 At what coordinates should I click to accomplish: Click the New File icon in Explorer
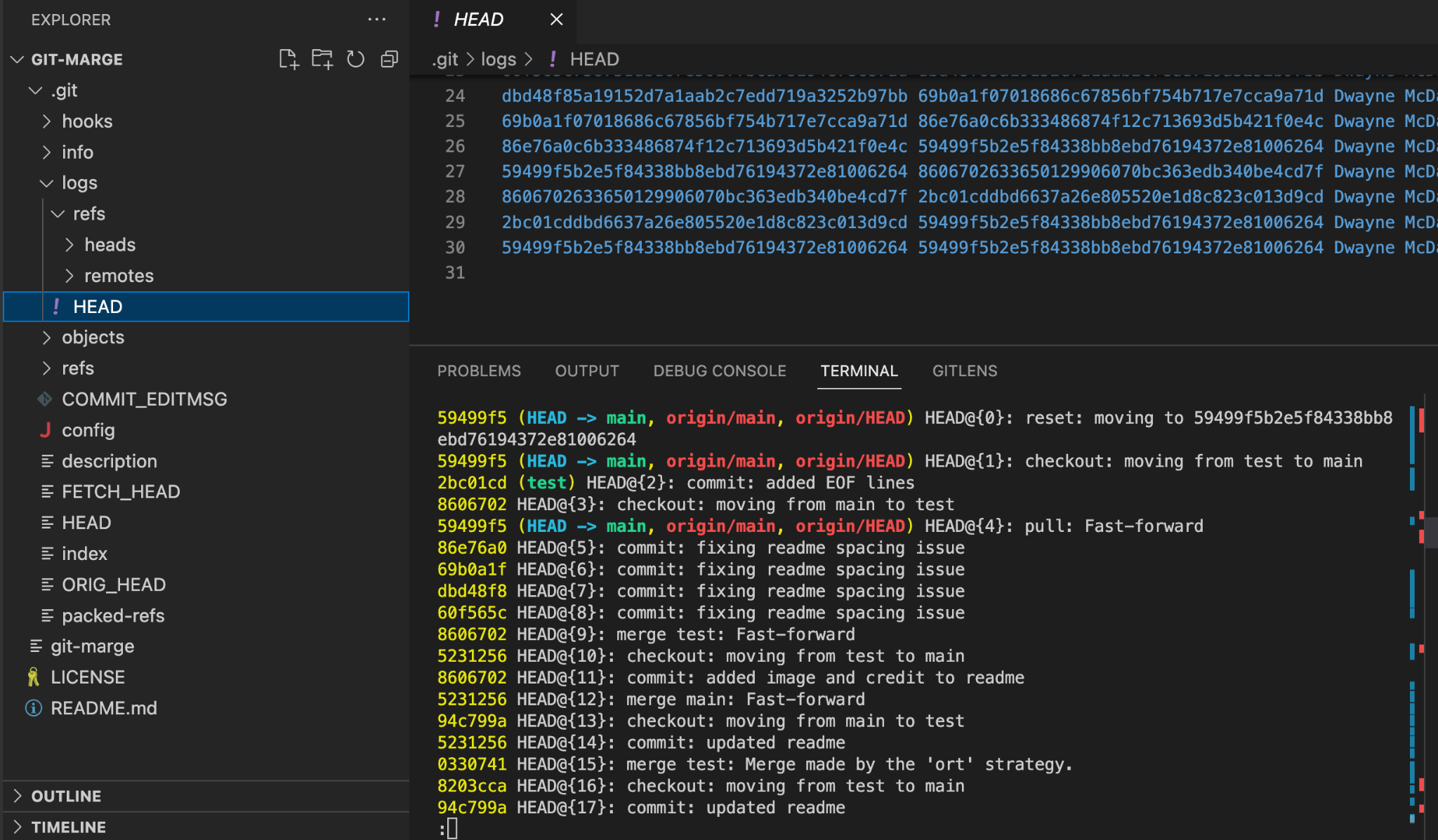pyautogui.click(x=289, y=59)
